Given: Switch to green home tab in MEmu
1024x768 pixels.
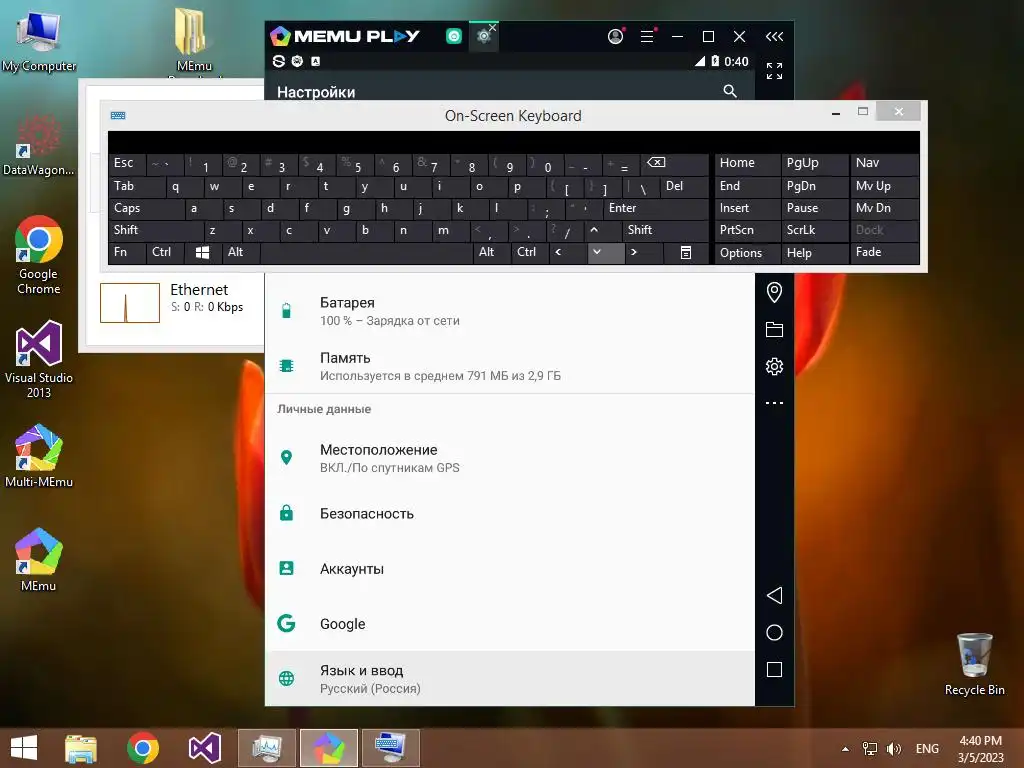Looking at the screenshot, I should pyautogui.click(x=454, y=36).
